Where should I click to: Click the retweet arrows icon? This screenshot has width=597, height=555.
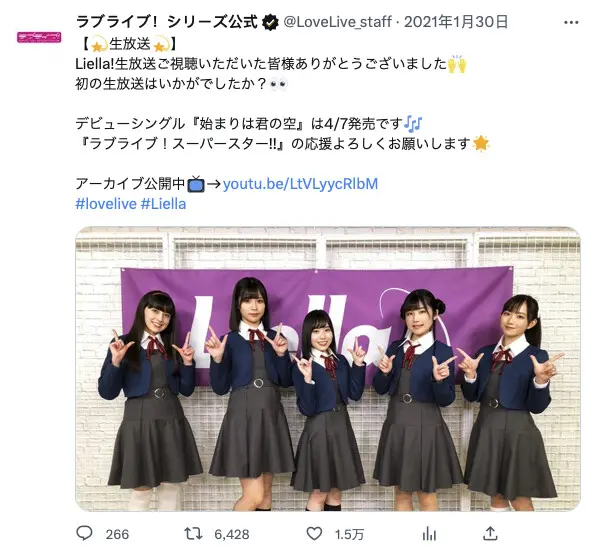(193, 534)
